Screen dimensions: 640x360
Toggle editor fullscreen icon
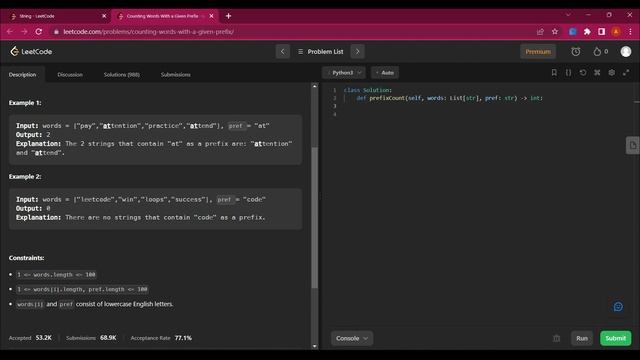point(626,73)
